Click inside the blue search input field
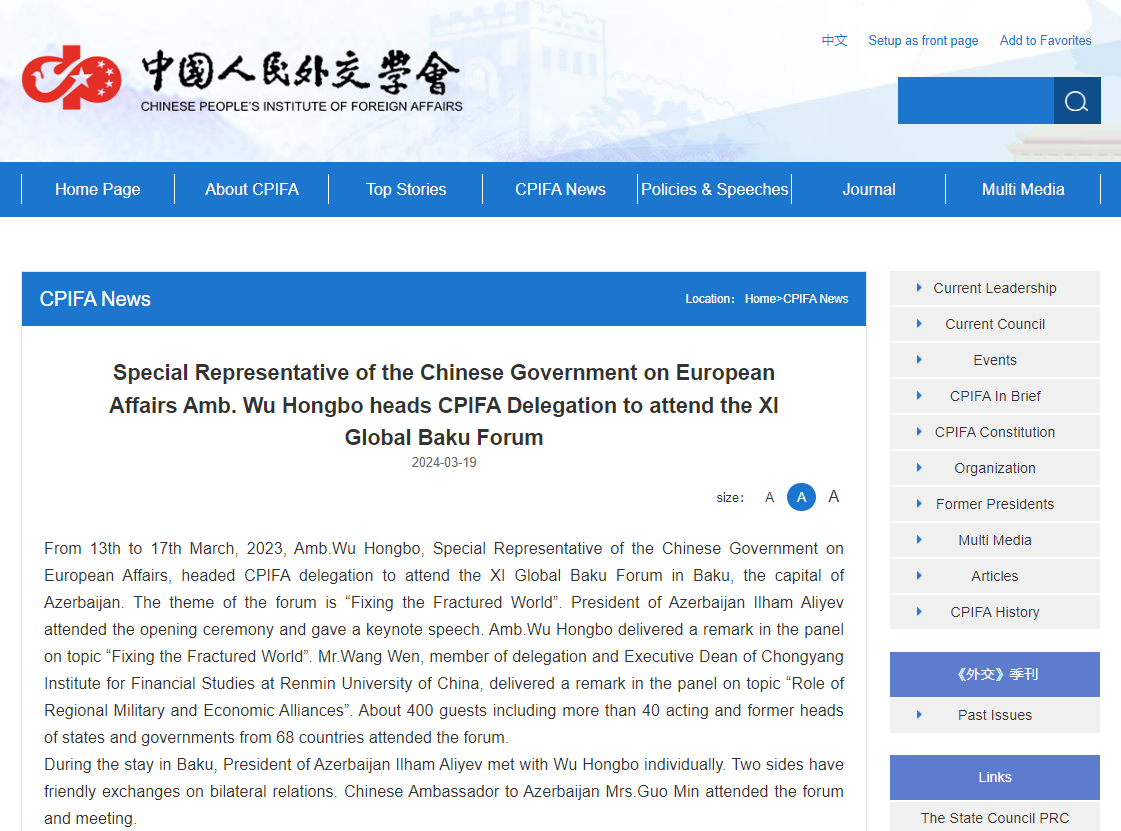 pos(975,101)
